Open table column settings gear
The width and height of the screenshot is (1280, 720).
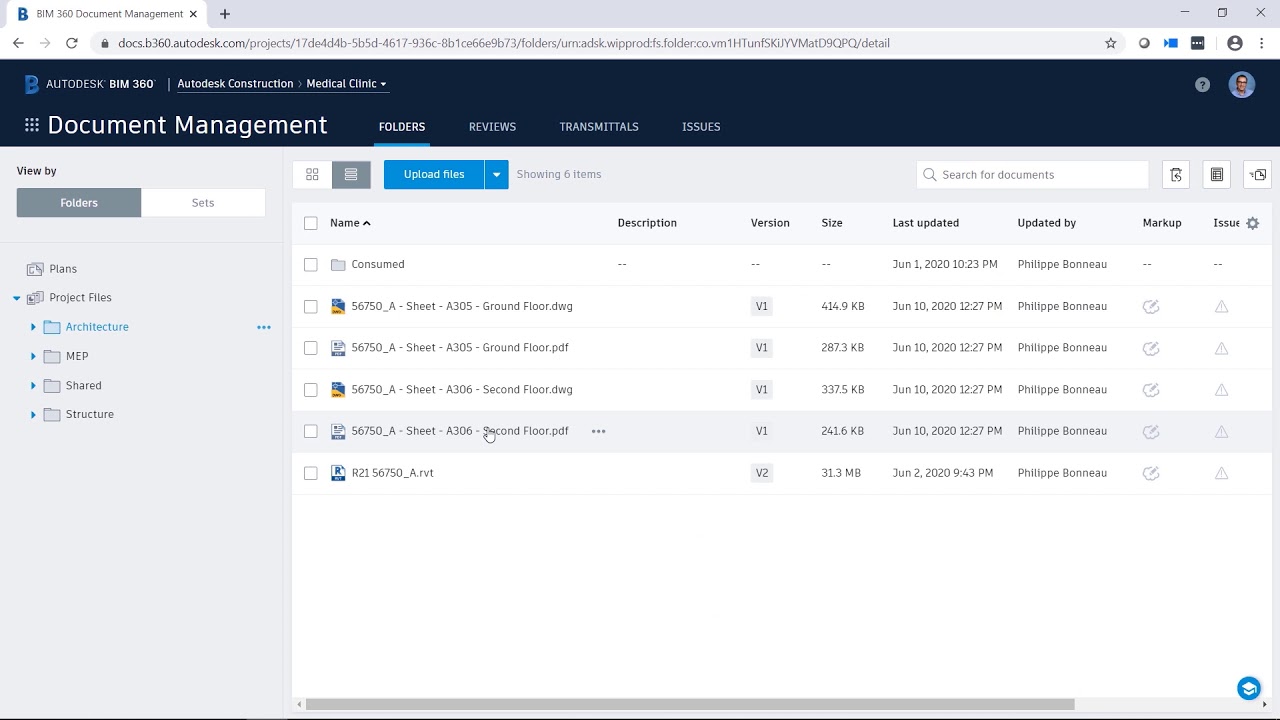1252,223
